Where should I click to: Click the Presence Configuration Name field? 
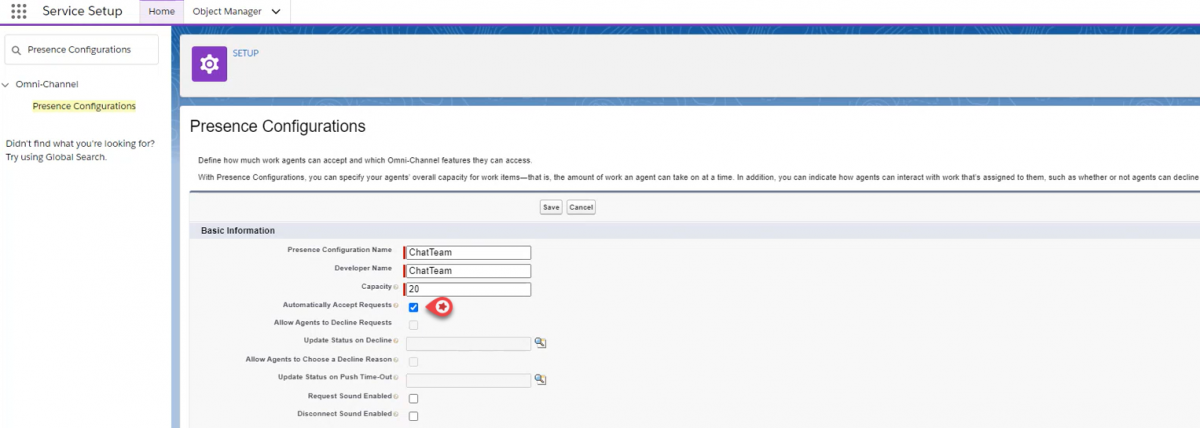point(468,252)
